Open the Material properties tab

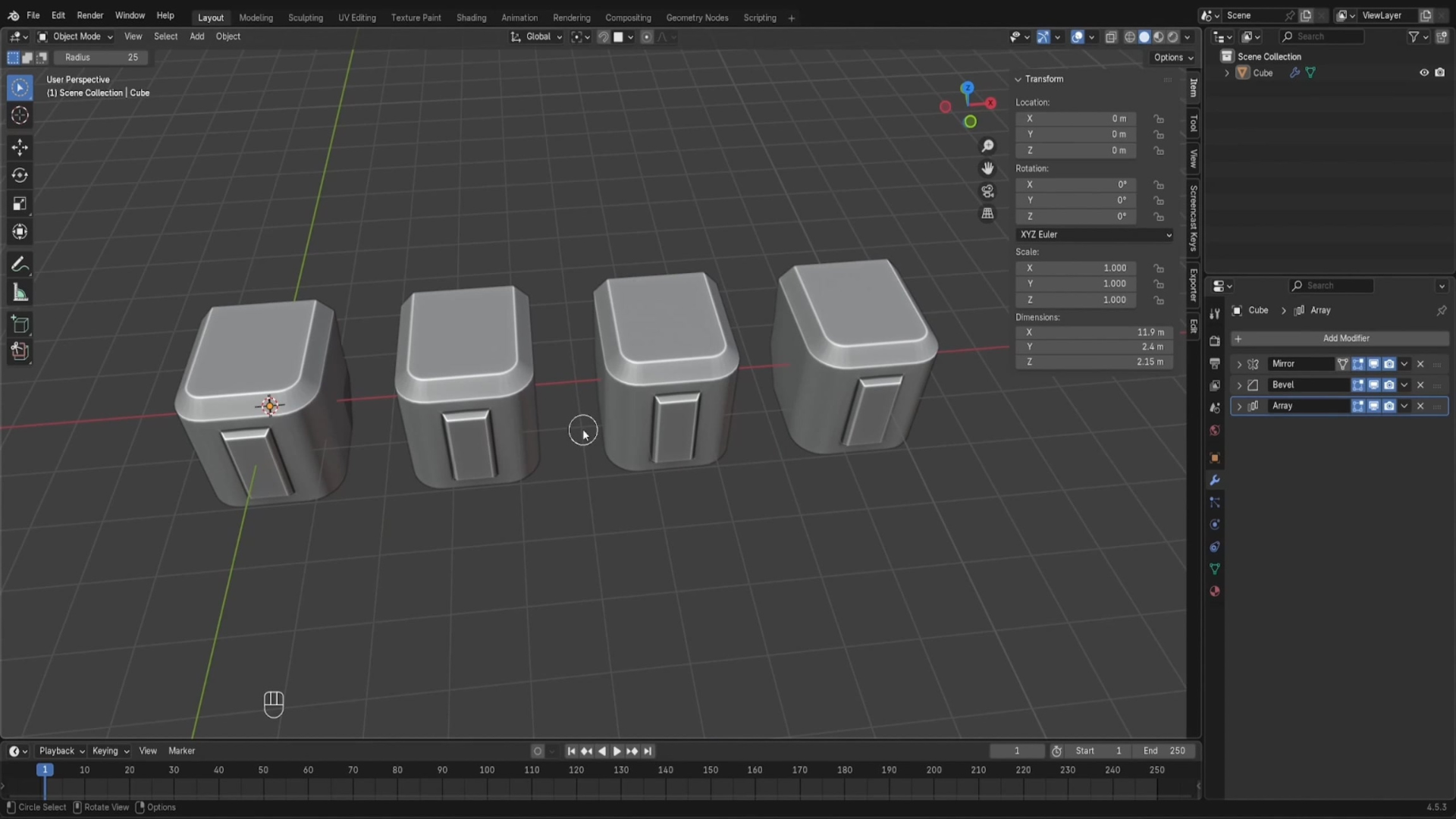(x=1215, y=591)
